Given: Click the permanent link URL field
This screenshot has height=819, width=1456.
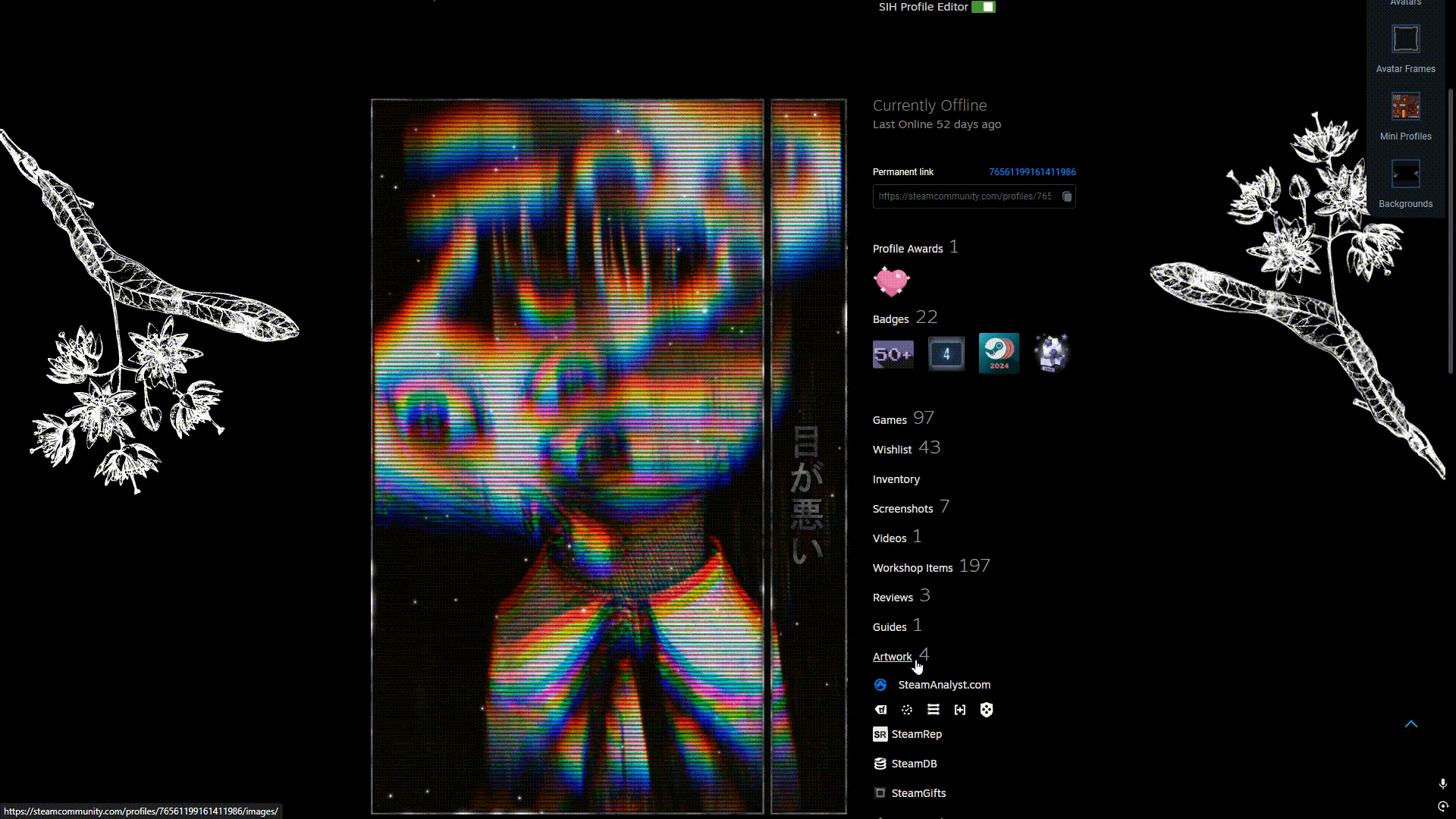Looking at the screenshot, I should (x=974, y=196).
